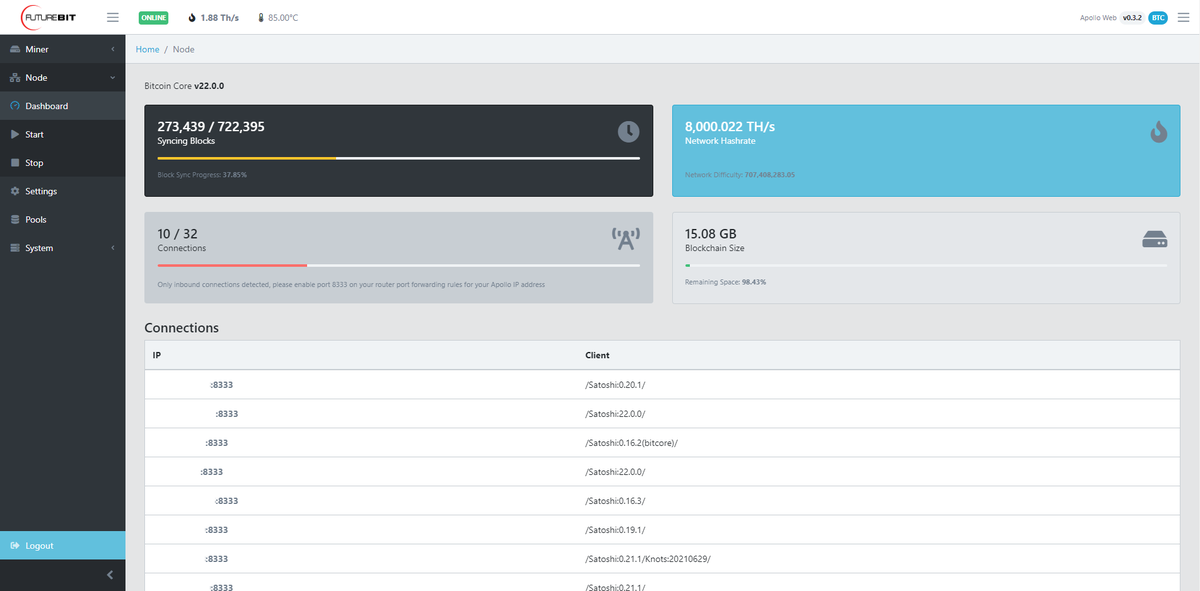Screen dimensions: 1200x591
Task: Click the IP column header
Action: point(156,355)
